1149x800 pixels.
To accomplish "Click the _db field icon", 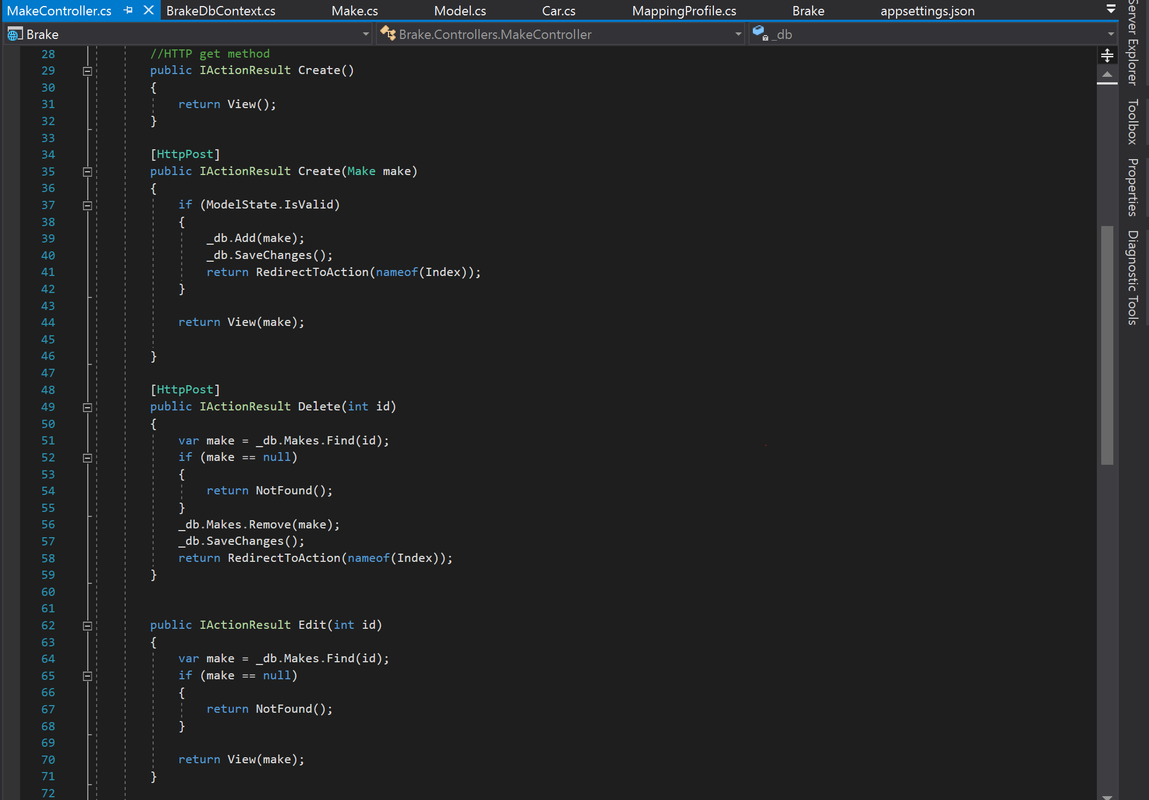I will pos(760,34).
